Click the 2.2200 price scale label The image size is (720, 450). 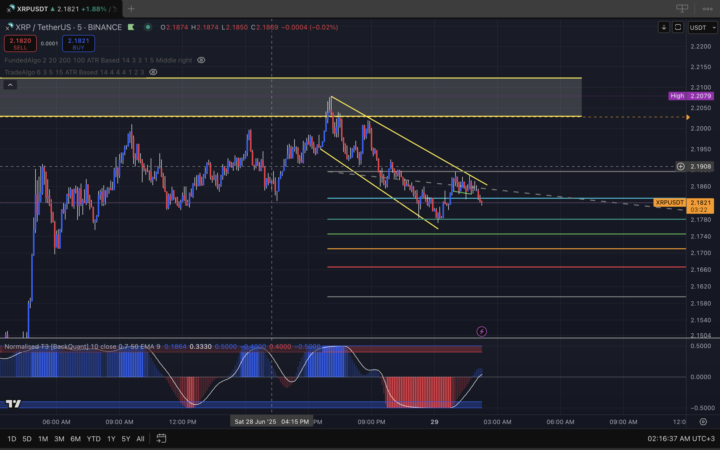(x=701, y=46)
